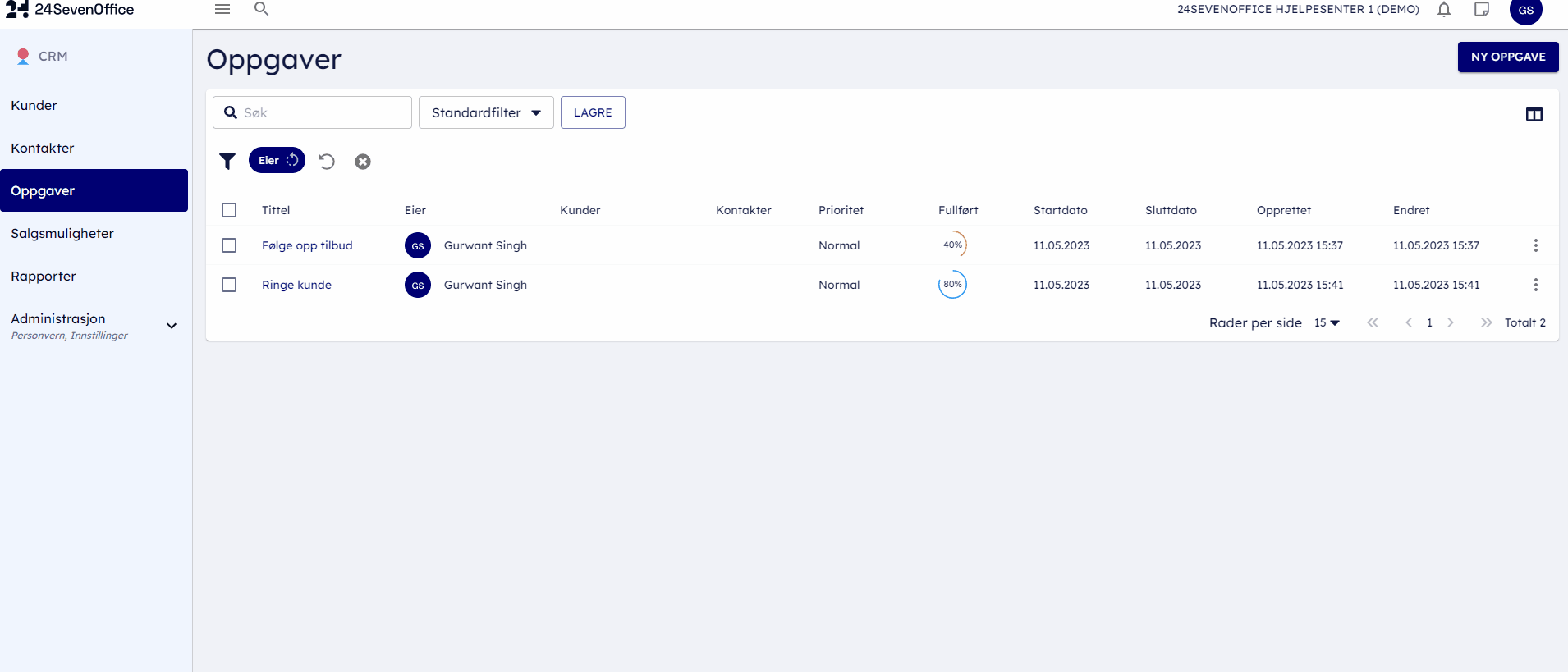Click the 80% progress circle
Viewport: 1568px width, 672px height.
click(x=952, y=285)
